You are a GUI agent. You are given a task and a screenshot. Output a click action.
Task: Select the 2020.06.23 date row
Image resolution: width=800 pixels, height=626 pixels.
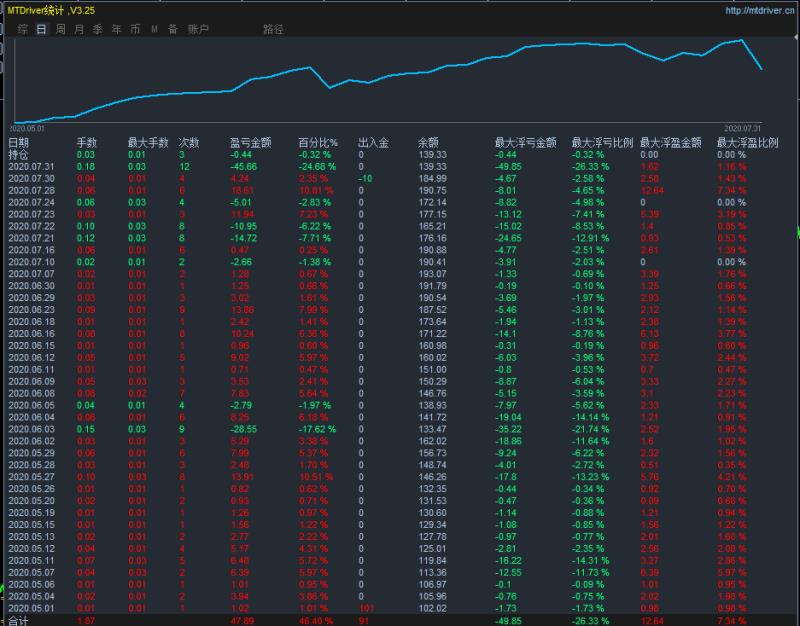[31, 310]
